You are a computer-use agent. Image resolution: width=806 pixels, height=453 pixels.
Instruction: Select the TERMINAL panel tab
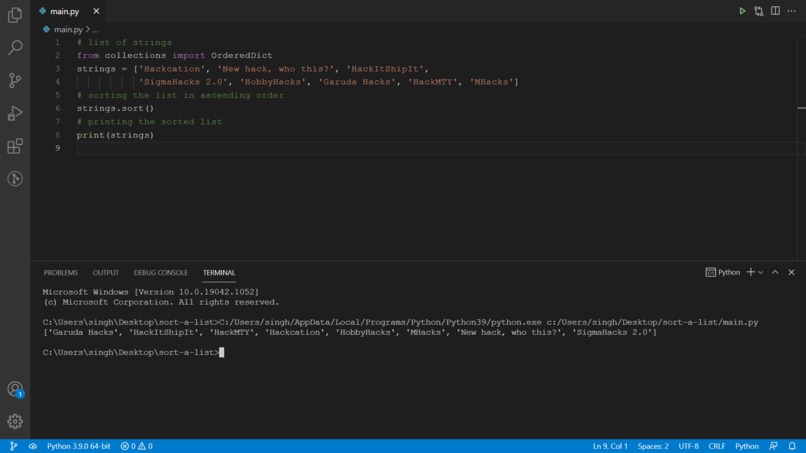219,273
